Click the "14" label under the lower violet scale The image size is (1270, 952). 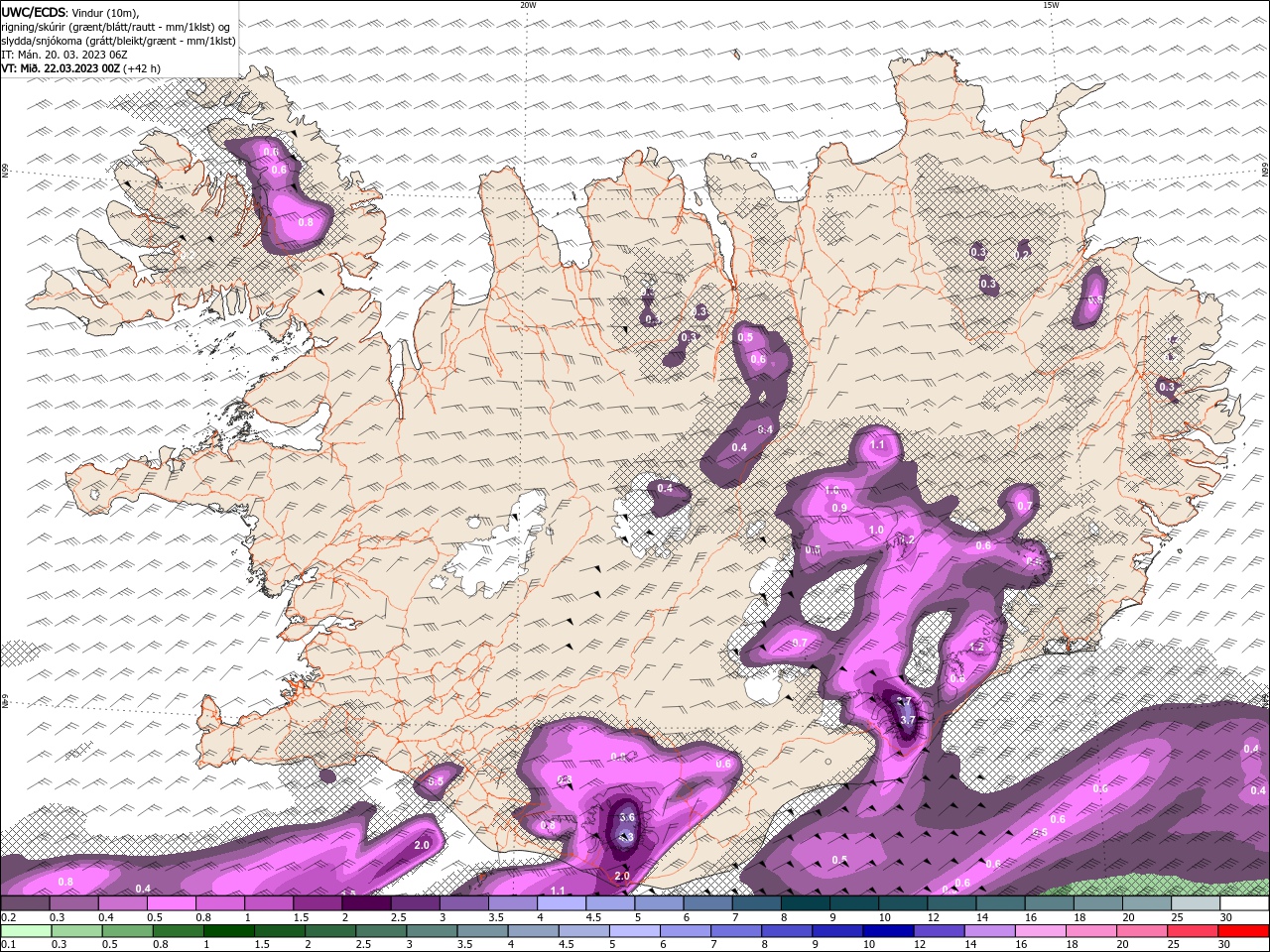click(x=970, y=945)
